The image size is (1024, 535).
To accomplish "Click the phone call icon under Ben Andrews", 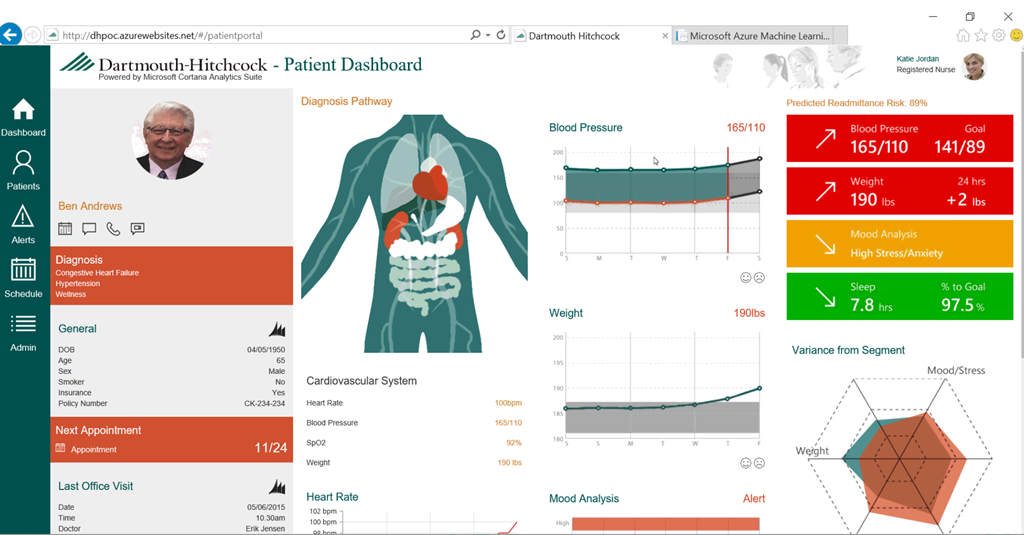I will tap(113, 229).
